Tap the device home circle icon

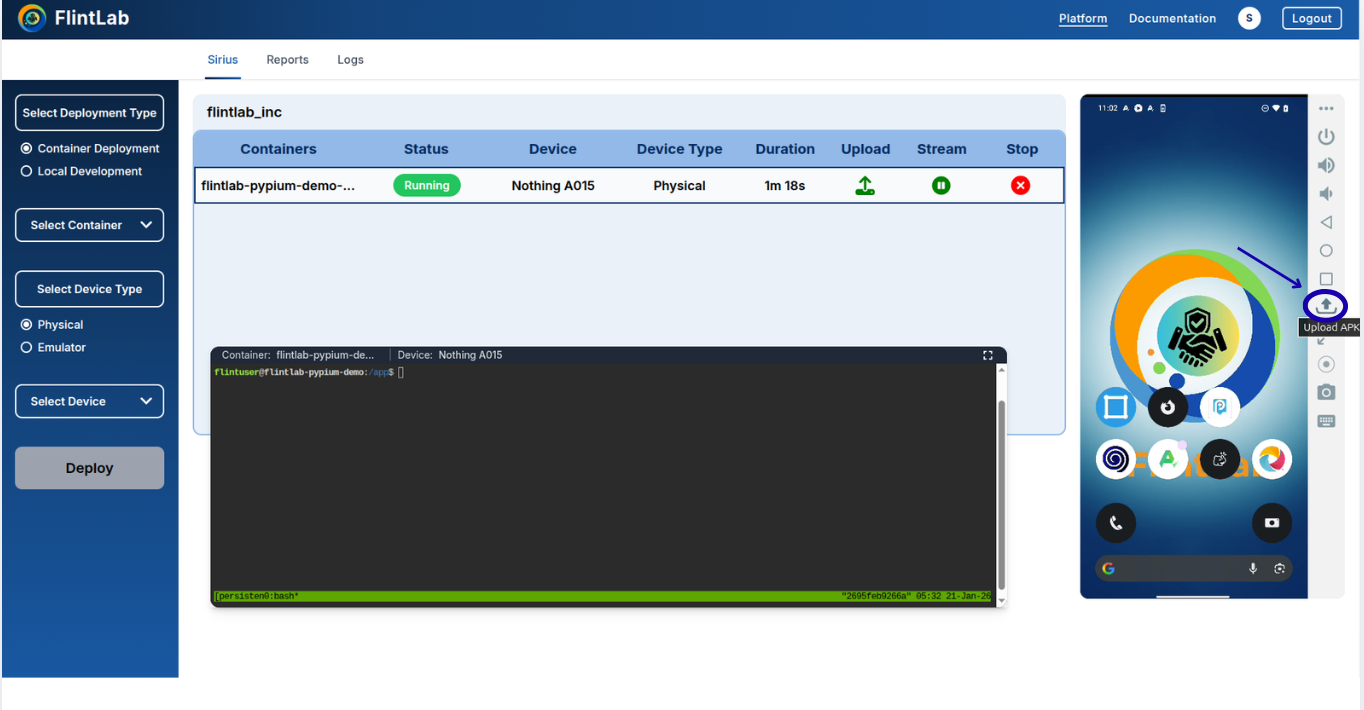1326,250
